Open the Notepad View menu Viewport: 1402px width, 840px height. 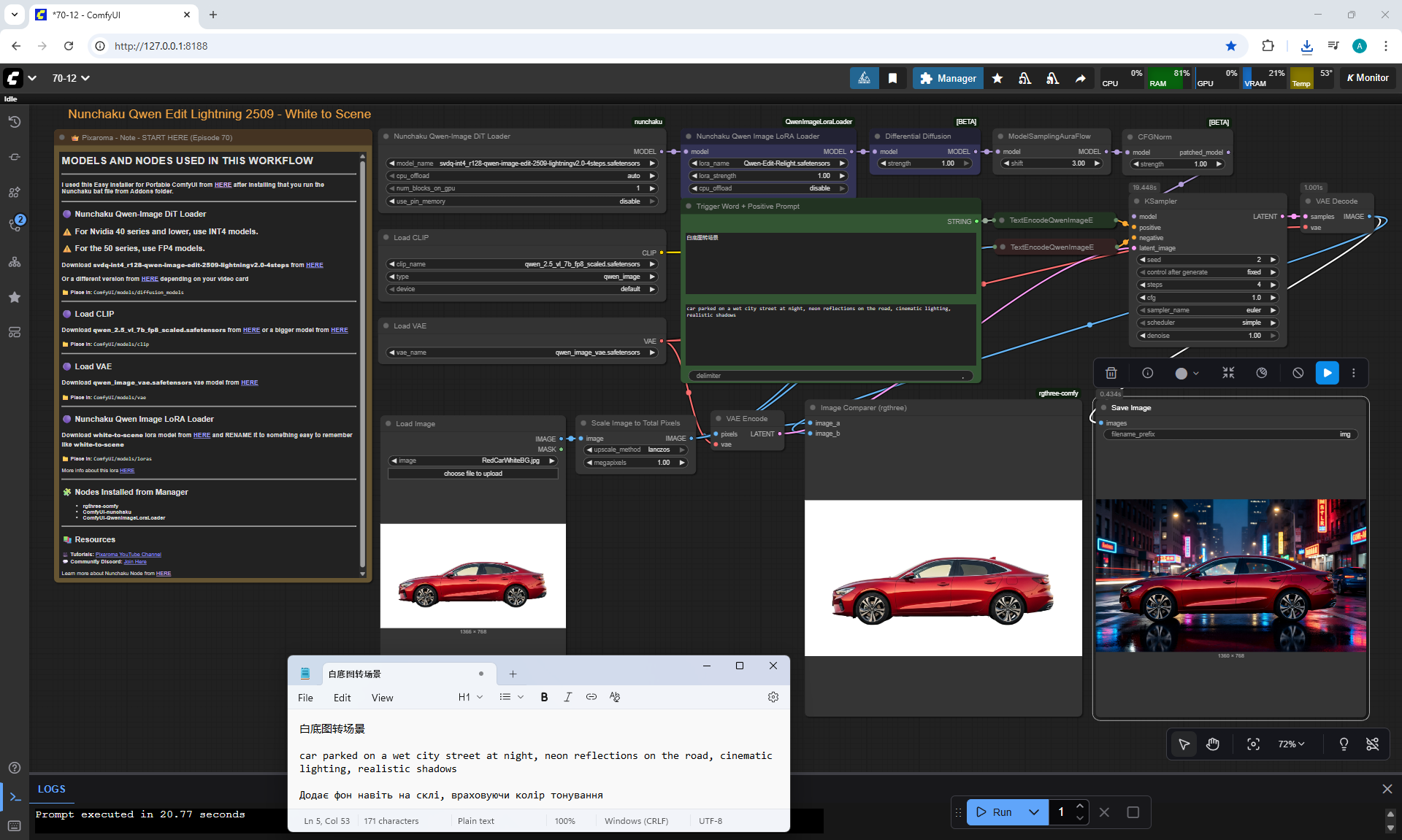382,698
